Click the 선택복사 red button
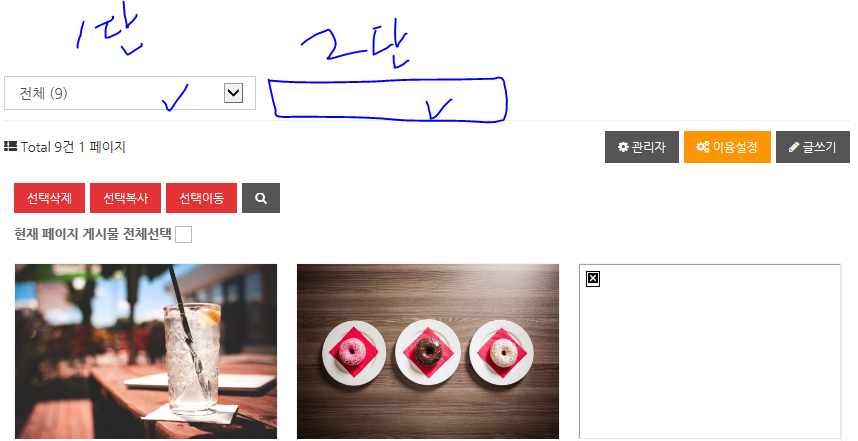 [x=125, y=198]
